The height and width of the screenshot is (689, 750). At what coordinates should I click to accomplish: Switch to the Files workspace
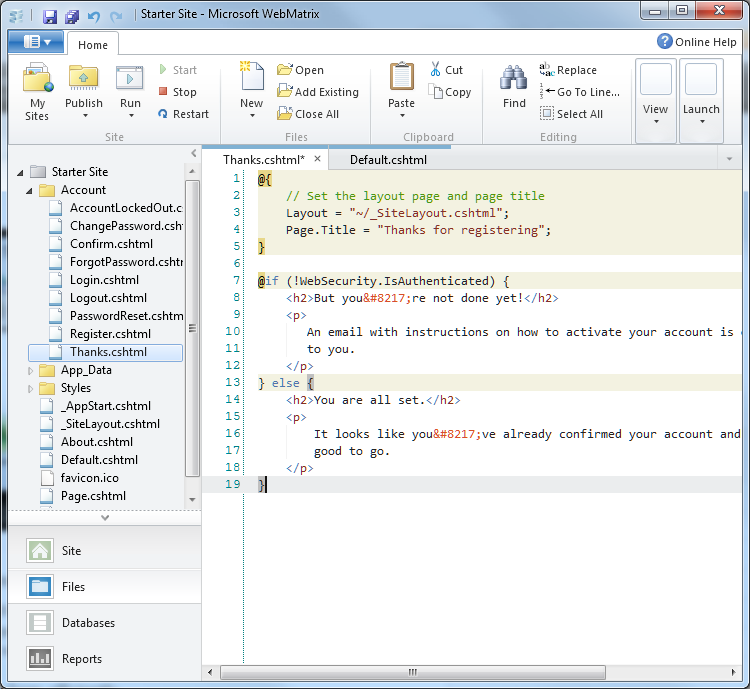click(104, 587)
